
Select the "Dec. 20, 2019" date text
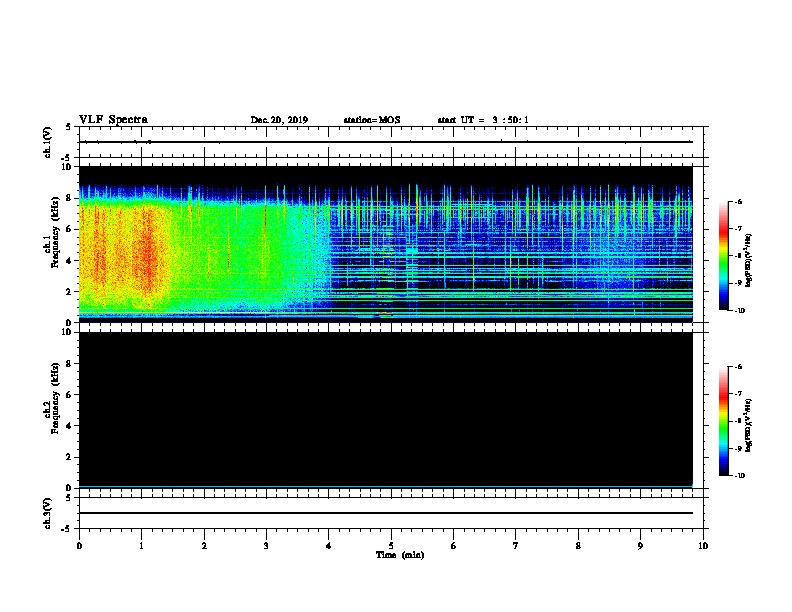tap(279, 120)
